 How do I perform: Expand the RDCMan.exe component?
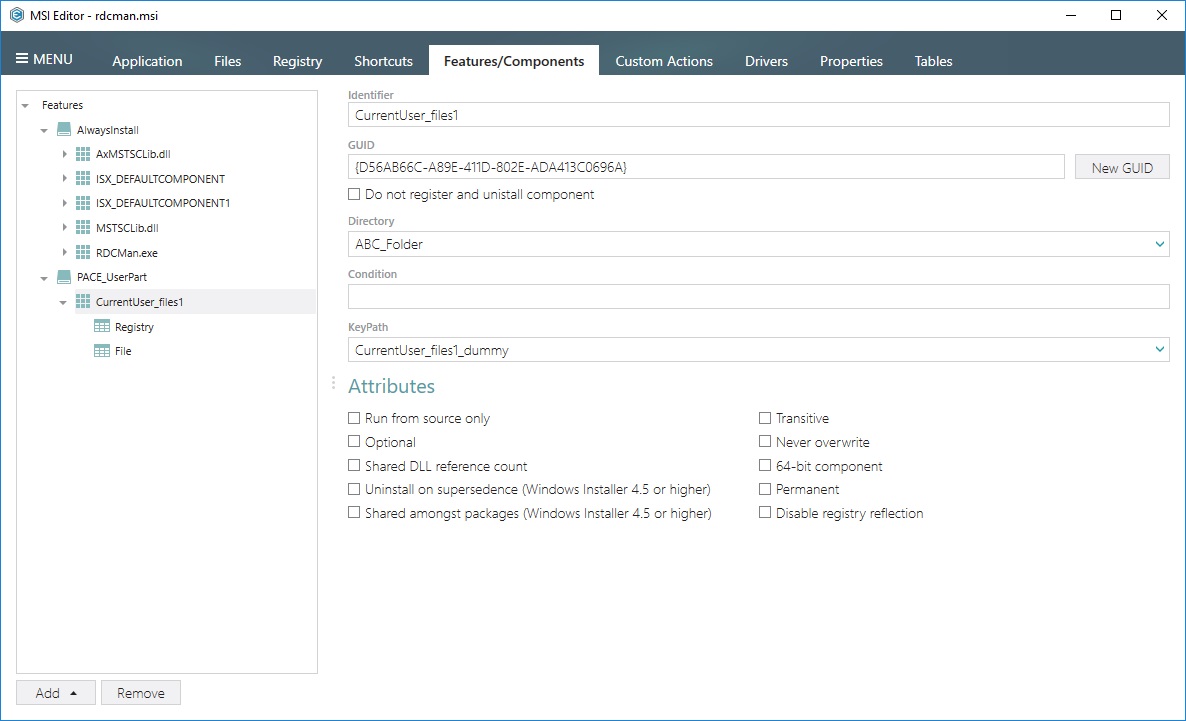[64, 253]
